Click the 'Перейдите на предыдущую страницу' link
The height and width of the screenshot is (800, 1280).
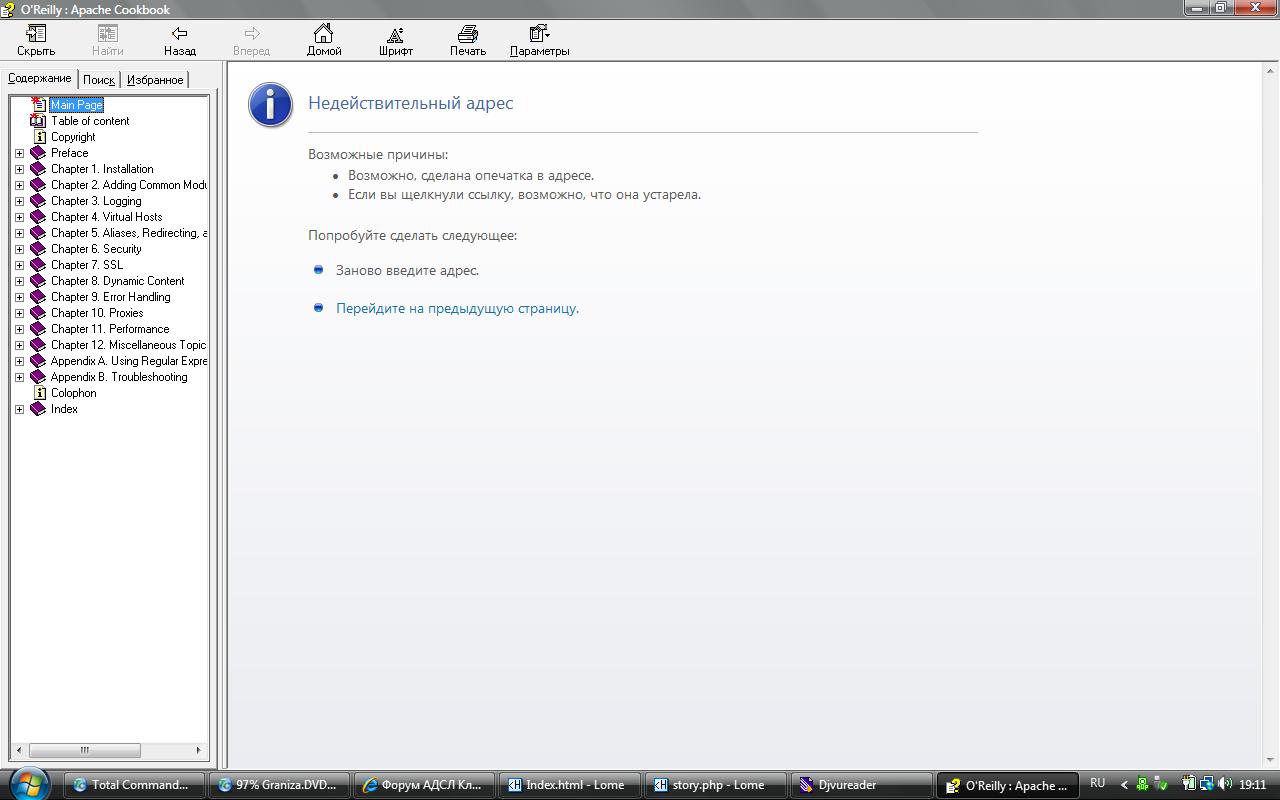(x=457, y=308)
